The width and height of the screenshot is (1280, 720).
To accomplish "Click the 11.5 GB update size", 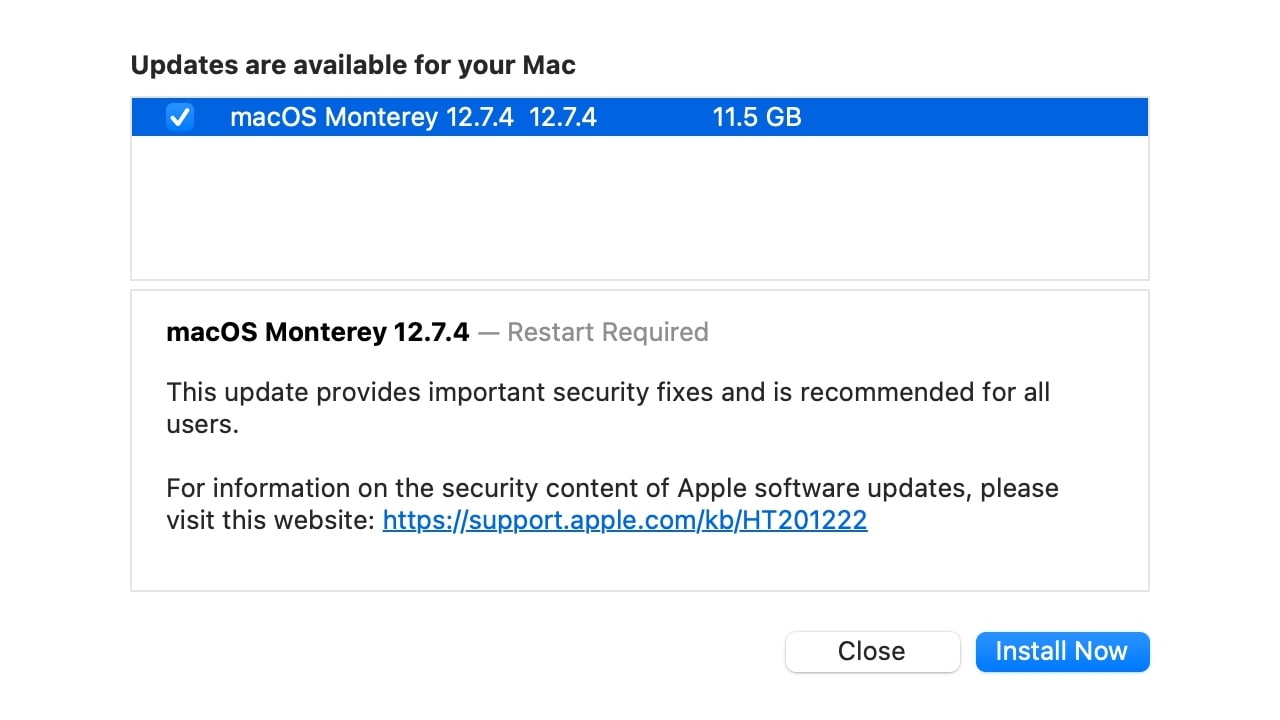I will [757, 118].
